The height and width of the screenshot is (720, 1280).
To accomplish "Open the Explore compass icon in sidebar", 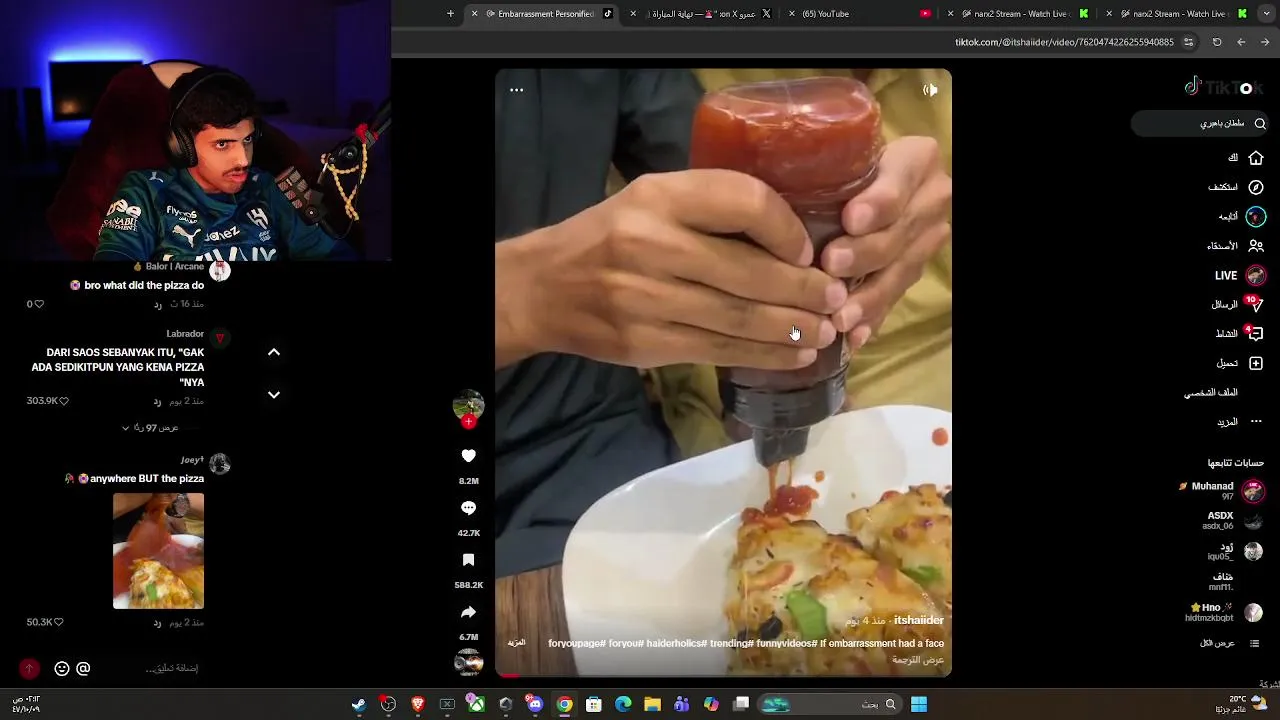I will (1255, 187).
